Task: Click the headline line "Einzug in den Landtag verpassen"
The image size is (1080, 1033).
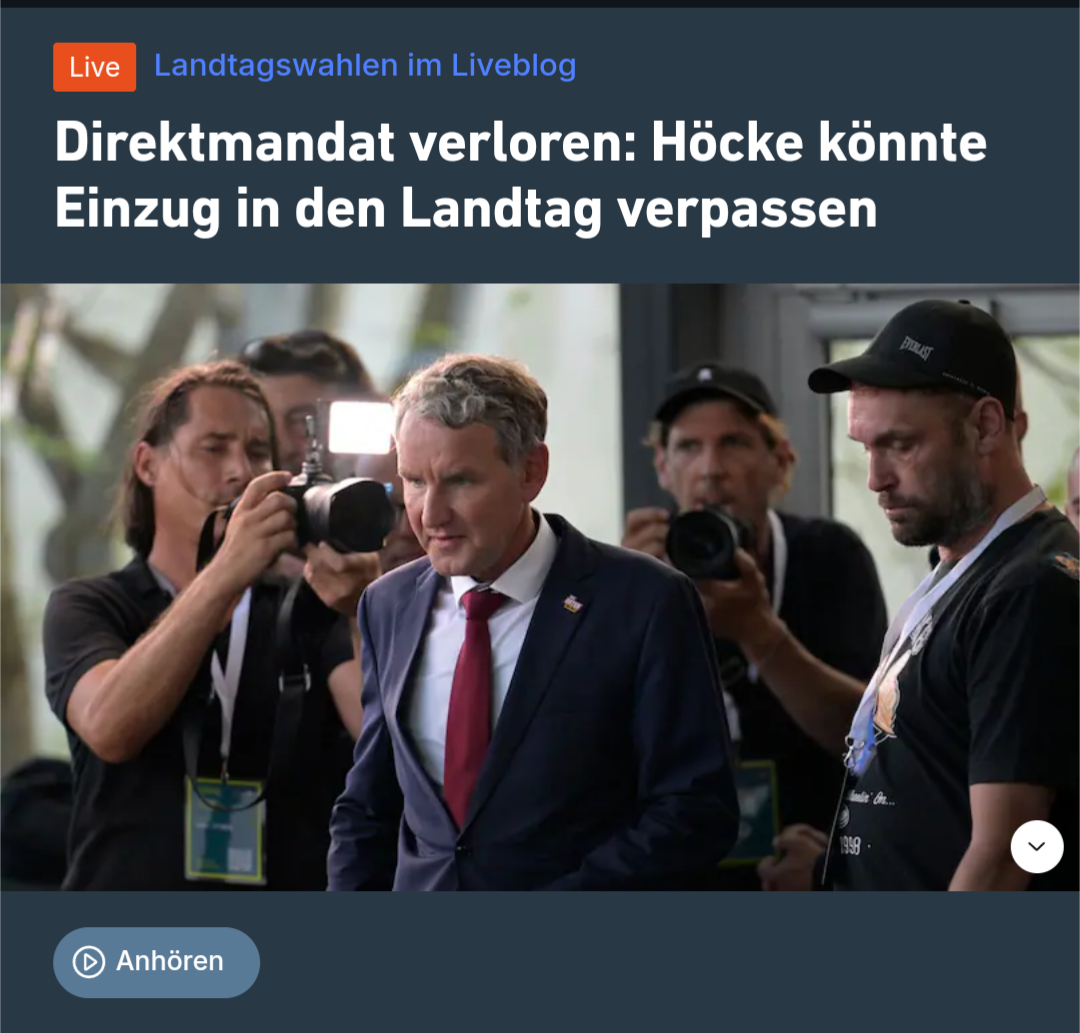Action: (466, 209)
